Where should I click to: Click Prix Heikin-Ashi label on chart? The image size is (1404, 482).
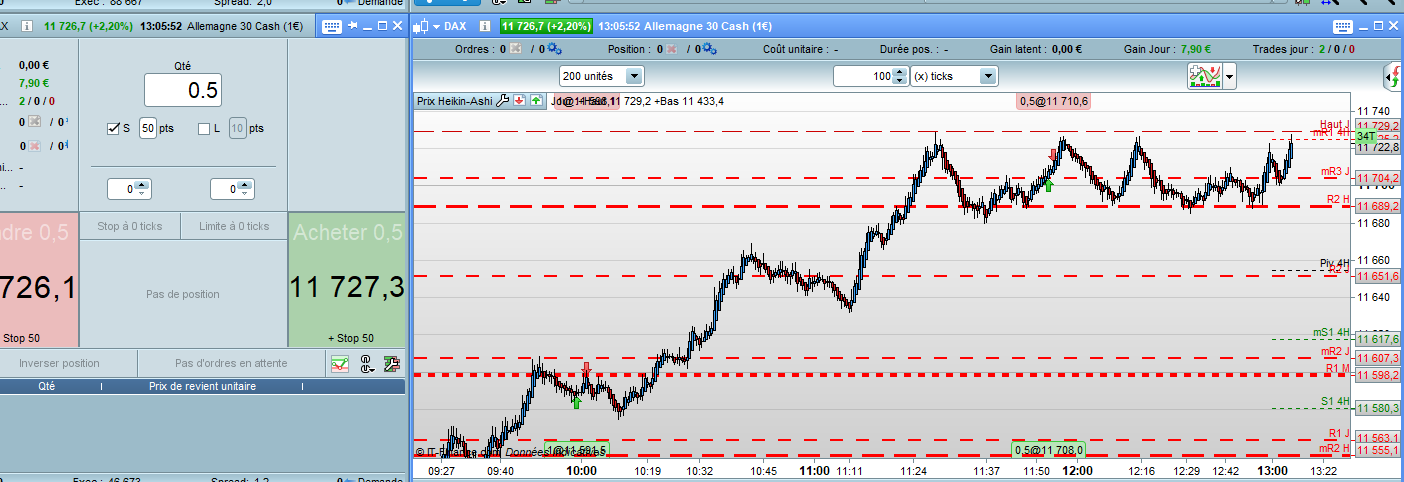455,101
